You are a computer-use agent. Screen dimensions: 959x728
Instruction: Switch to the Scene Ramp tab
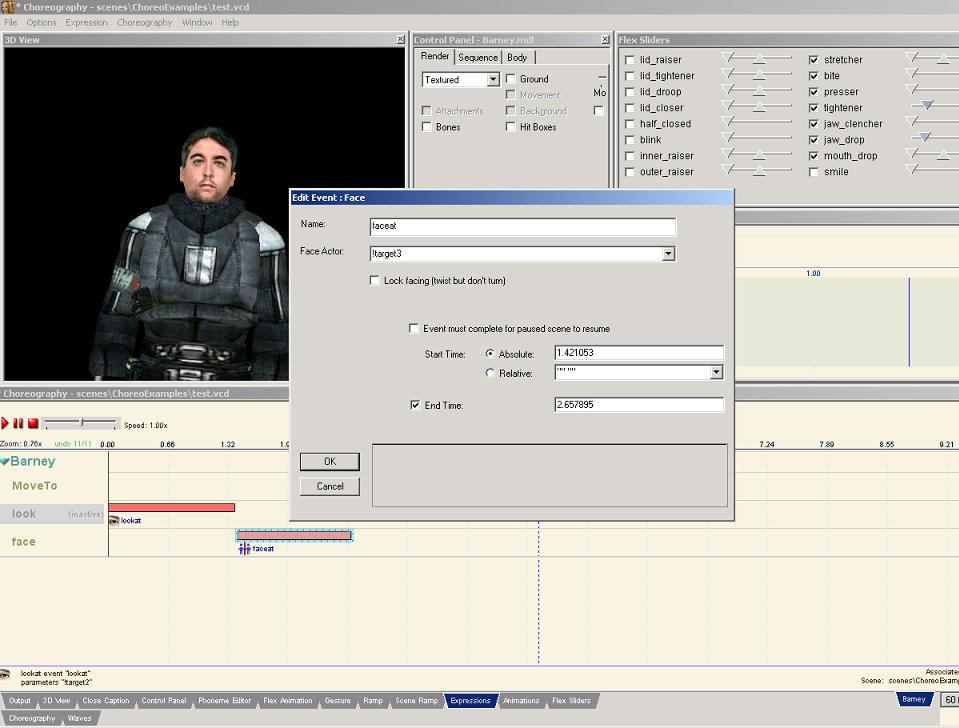417,700
